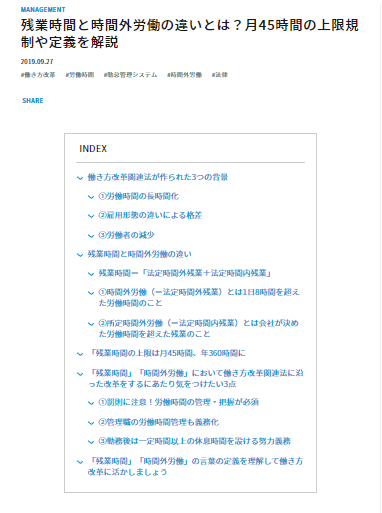Click the publish date 2019.09.27
382x513 pixels.
coord(37,62)
